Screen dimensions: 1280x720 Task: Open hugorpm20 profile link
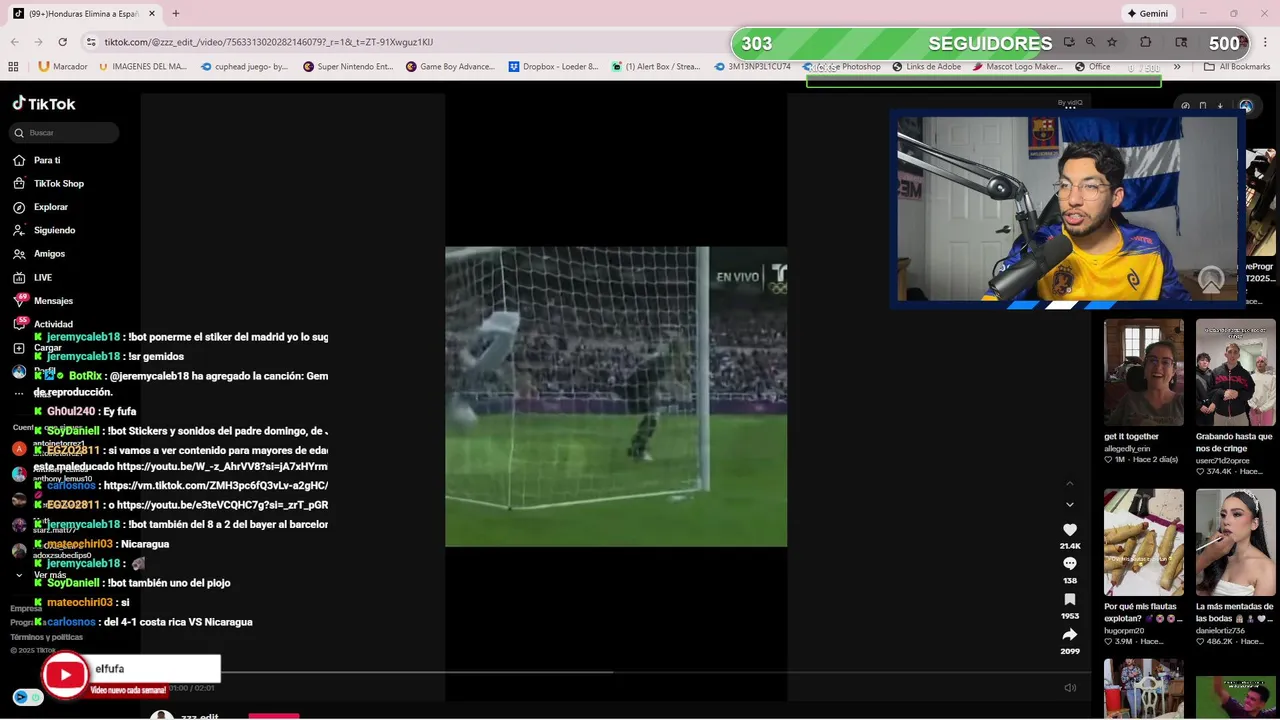click(1125, 631)
